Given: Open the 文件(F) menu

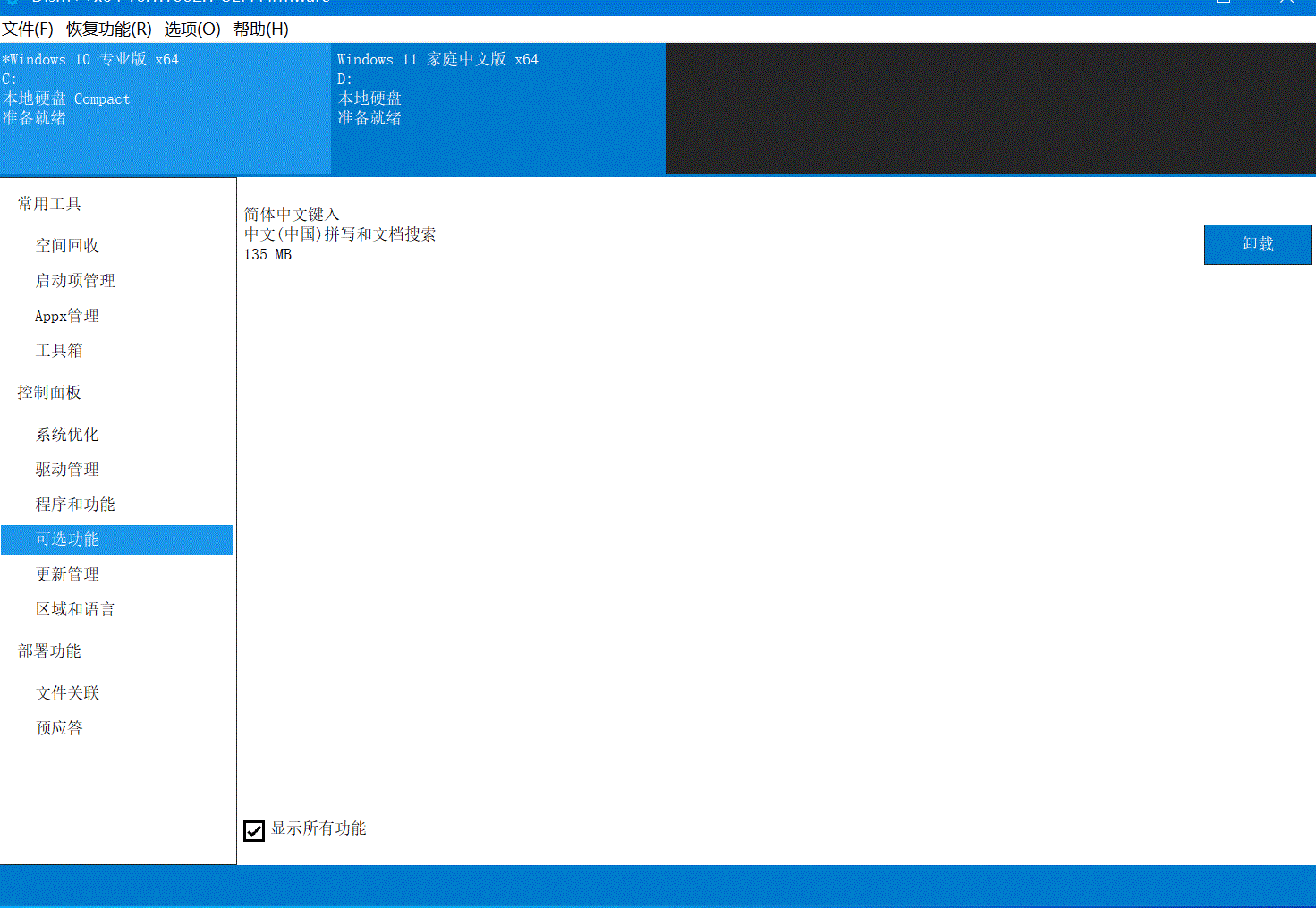Looking at the screenshot, I should point(28,30).
